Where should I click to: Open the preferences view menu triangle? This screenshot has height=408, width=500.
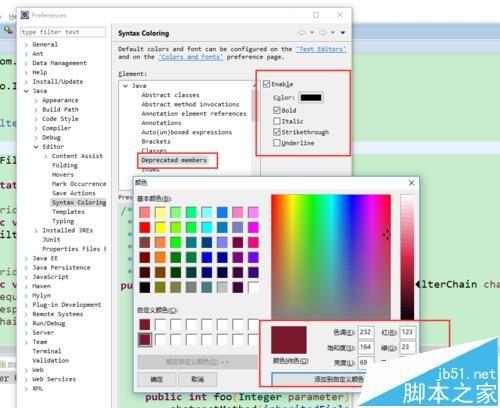click(x=343, y=33)
